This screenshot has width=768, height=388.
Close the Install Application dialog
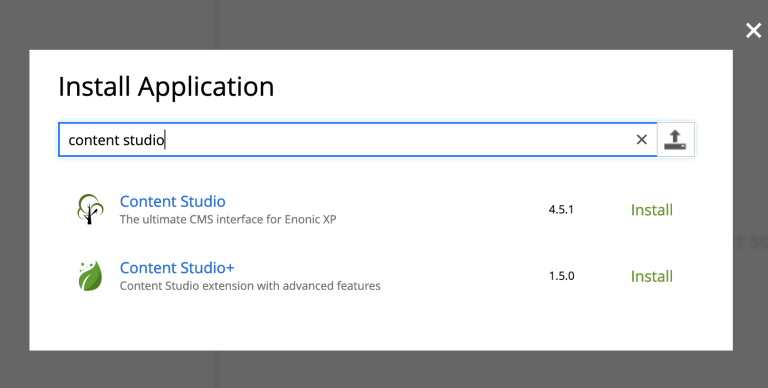click(x=753, y=31)
